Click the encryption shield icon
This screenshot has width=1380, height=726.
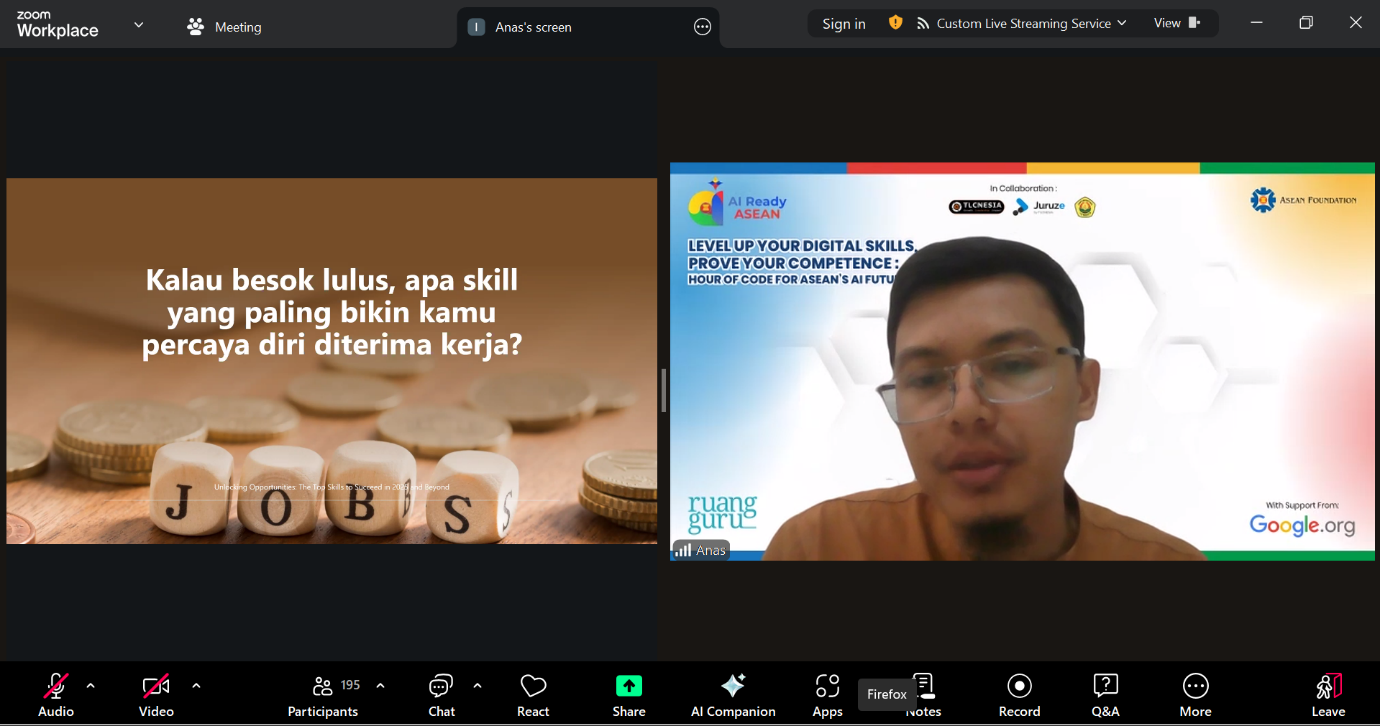(895, 23)
